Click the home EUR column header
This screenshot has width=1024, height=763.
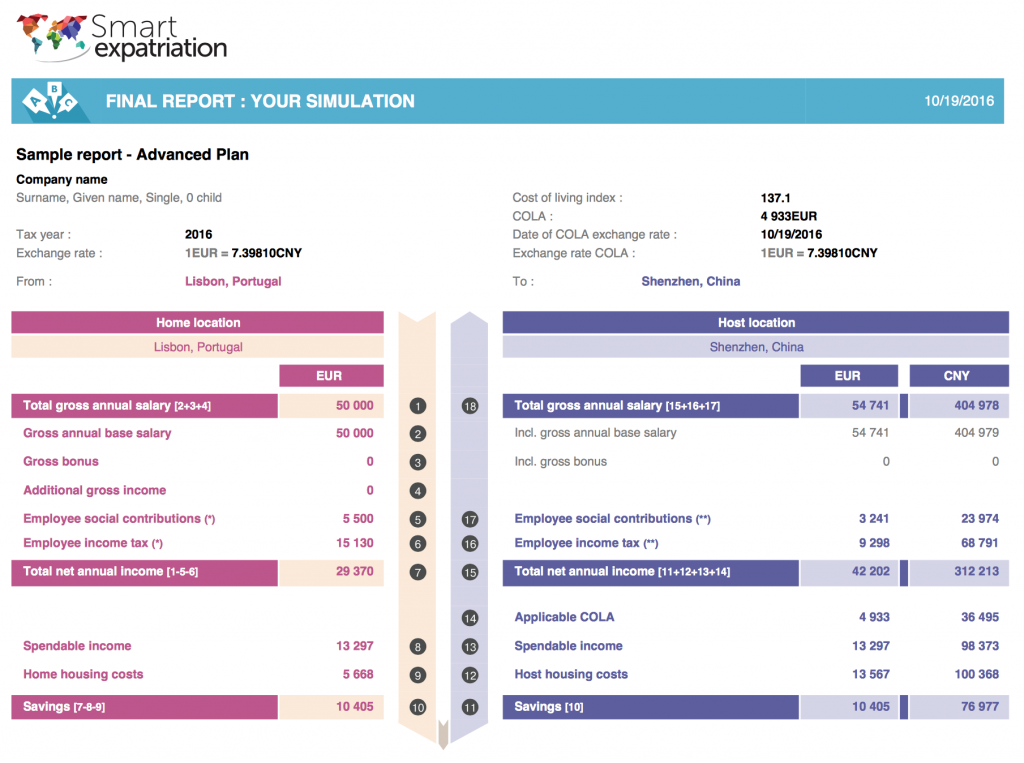pos(331,376)
